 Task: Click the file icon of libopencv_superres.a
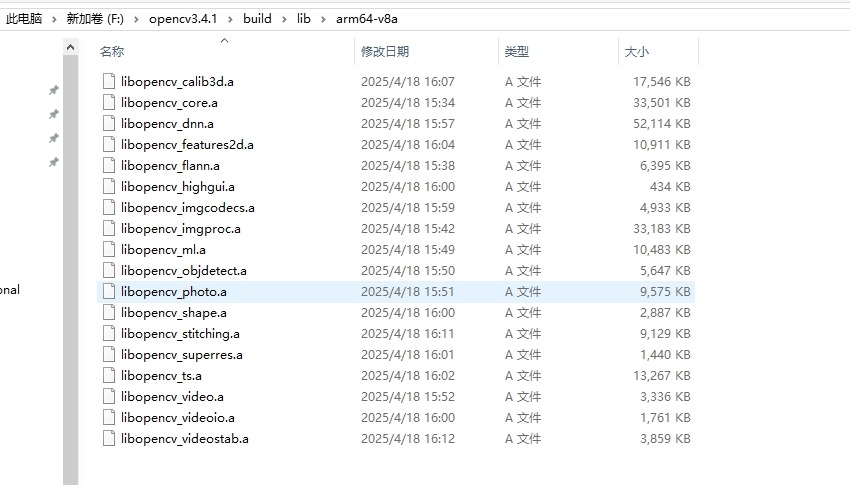(109, 354)
